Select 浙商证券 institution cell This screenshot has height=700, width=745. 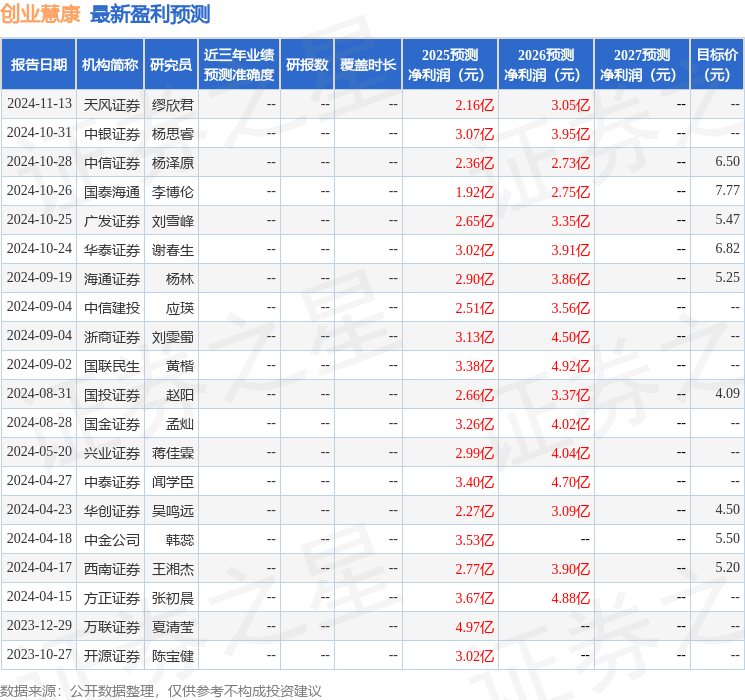pyautogui.click(x=112, y=337)
